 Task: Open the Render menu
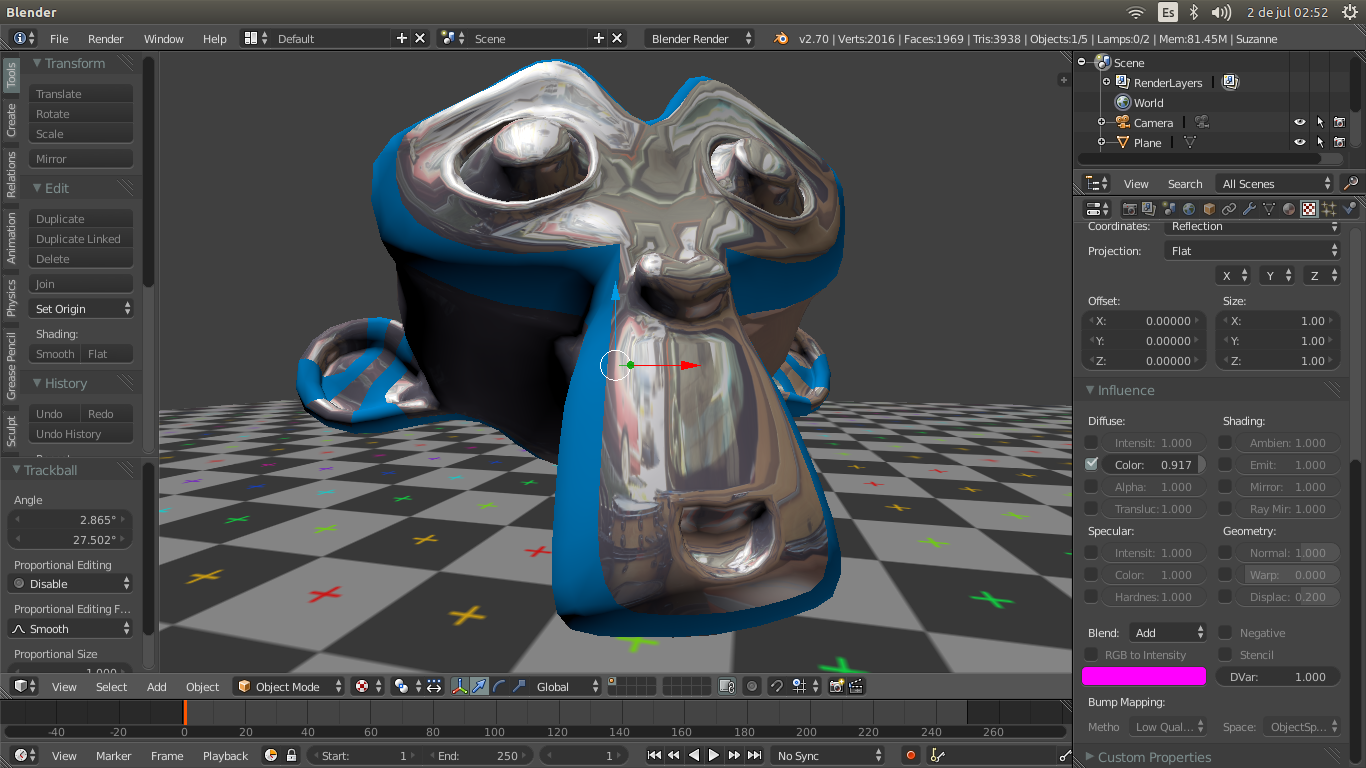tap(105, 39)
